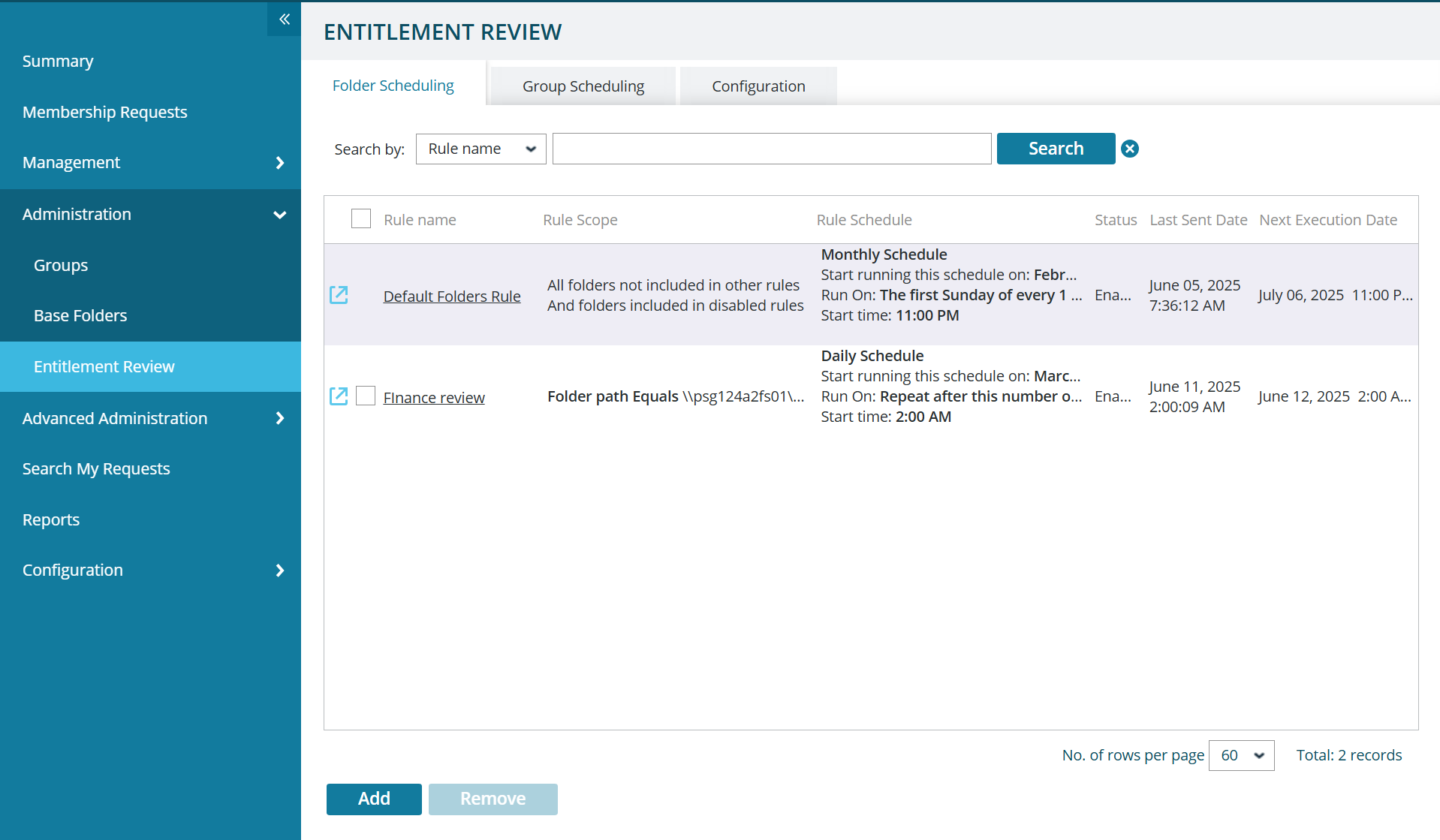This screenshot has width=1440, height=840.
Task: Go to the Reports page
Action: coord(51,519)
